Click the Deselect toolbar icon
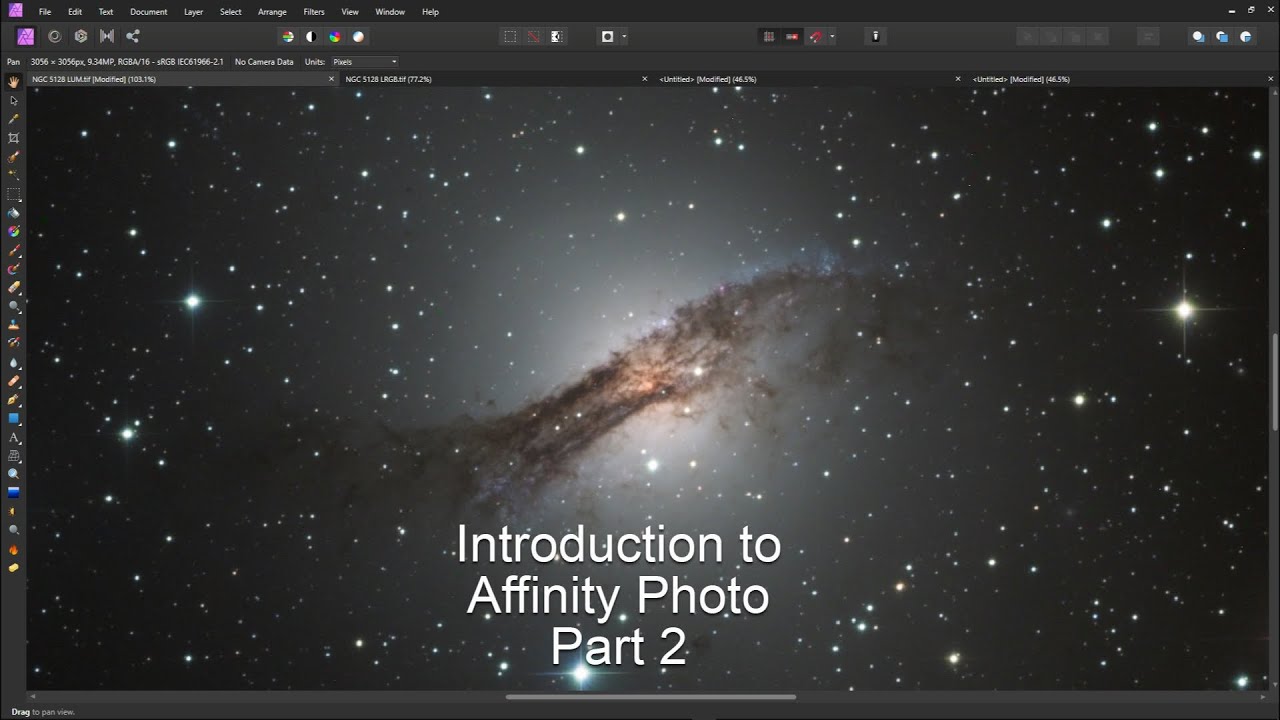Viewport: 1280px width, 720px height. (533, 36)
